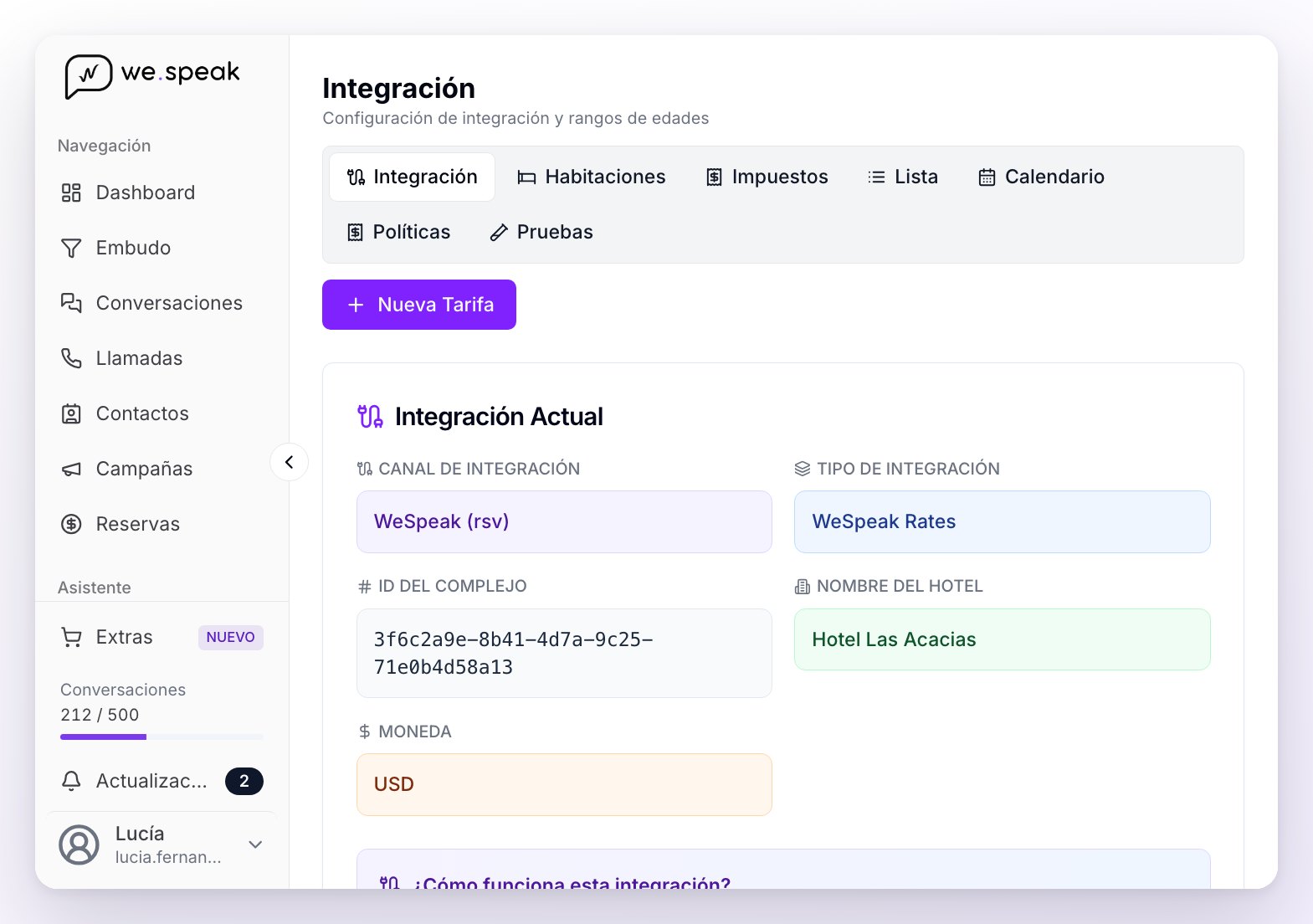Open the Pruebas tab
1313x924 pixels.
click(x=541, y=232)
